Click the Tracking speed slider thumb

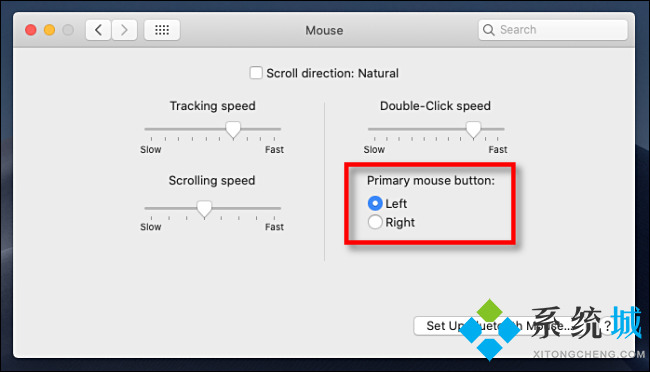(x=233, y=130)
